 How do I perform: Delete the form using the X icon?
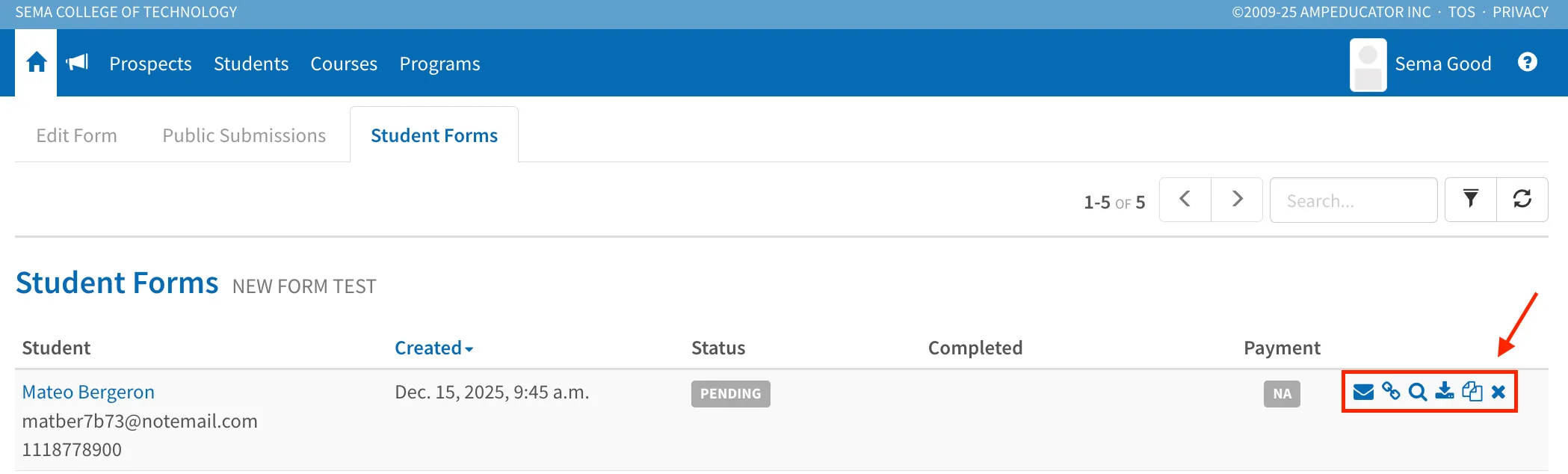[1498, 392]
